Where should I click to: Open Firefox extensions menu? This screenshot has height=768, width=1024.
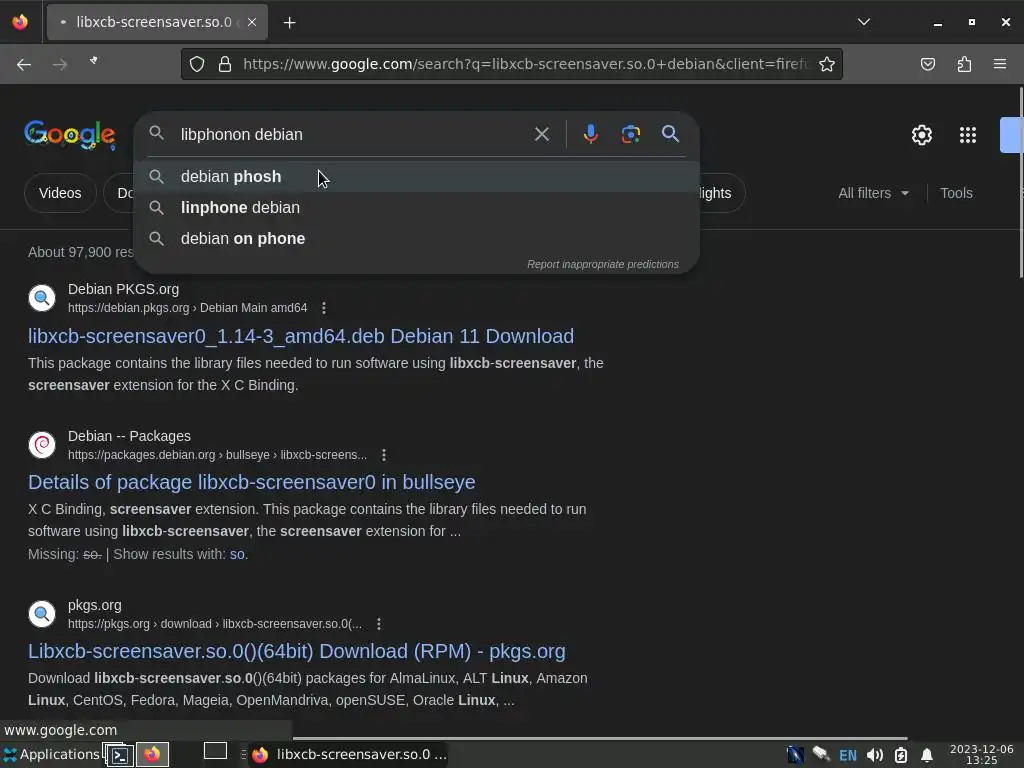point(964,64)
